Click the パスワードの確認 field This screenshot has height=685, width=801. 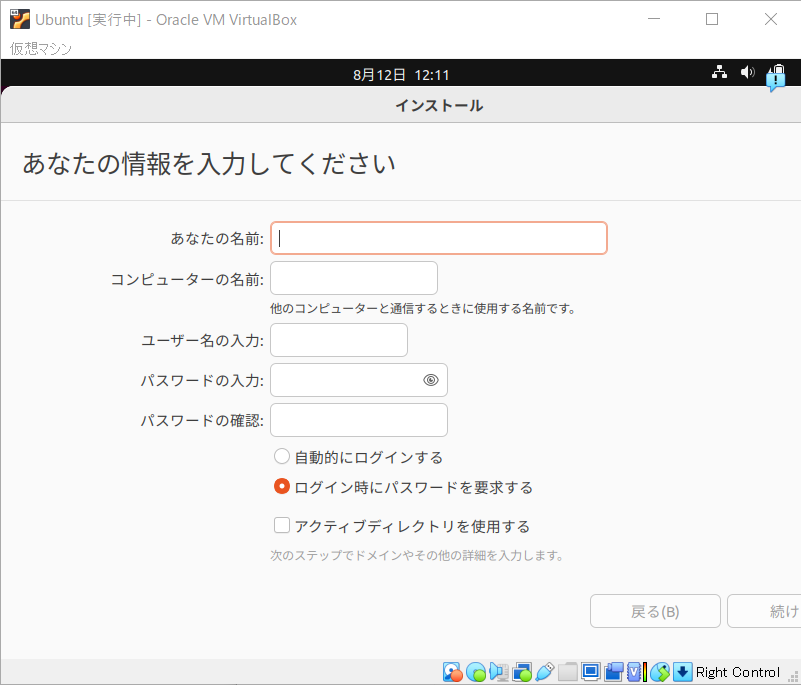359,420
